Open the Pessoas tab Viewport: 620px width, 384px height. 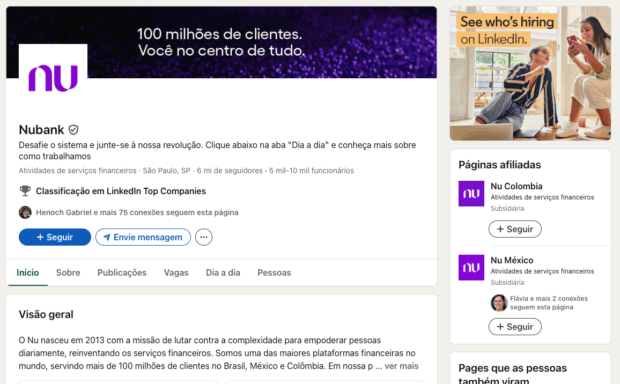pyautogui.click(x=274, y=272)
